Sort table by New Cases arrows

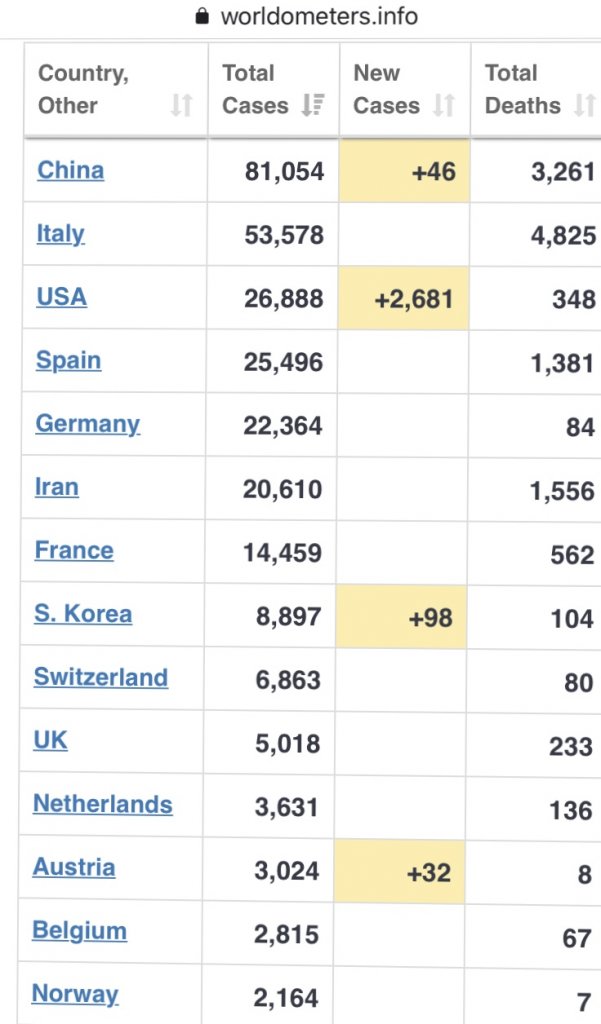[444, 105]
